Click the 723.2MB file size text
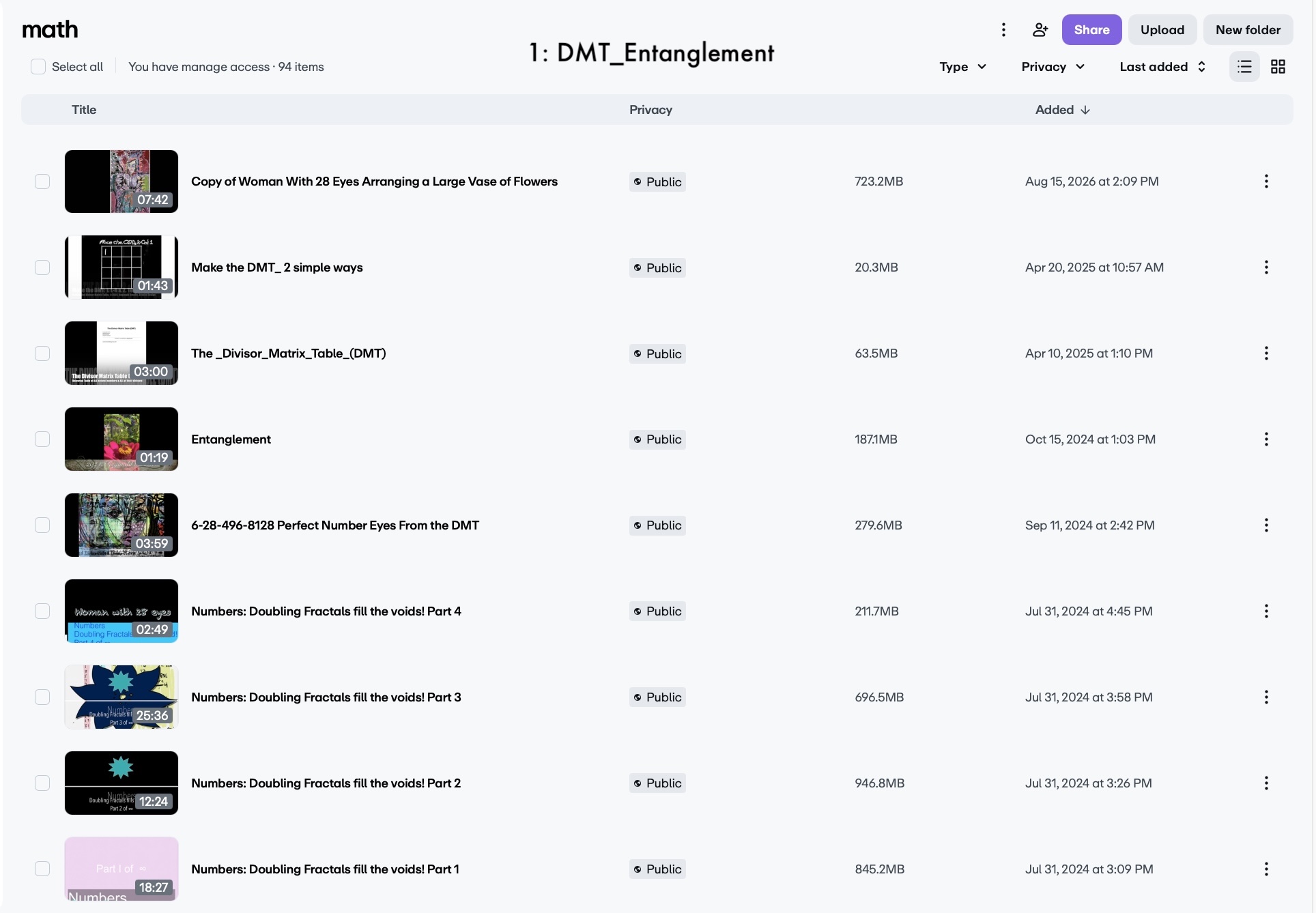 coord(878,182)
